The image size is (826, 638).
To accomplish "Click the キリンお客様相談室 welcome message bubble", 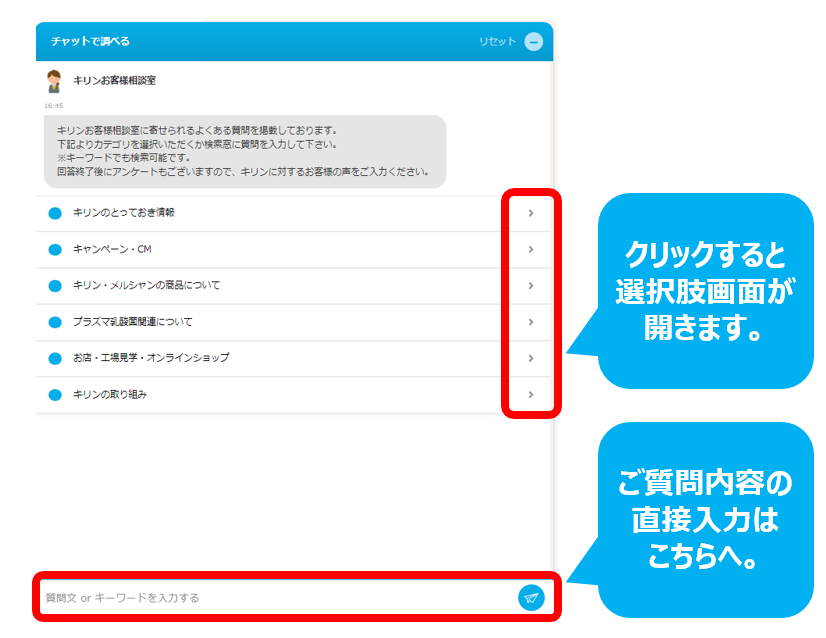I will 244,151.
